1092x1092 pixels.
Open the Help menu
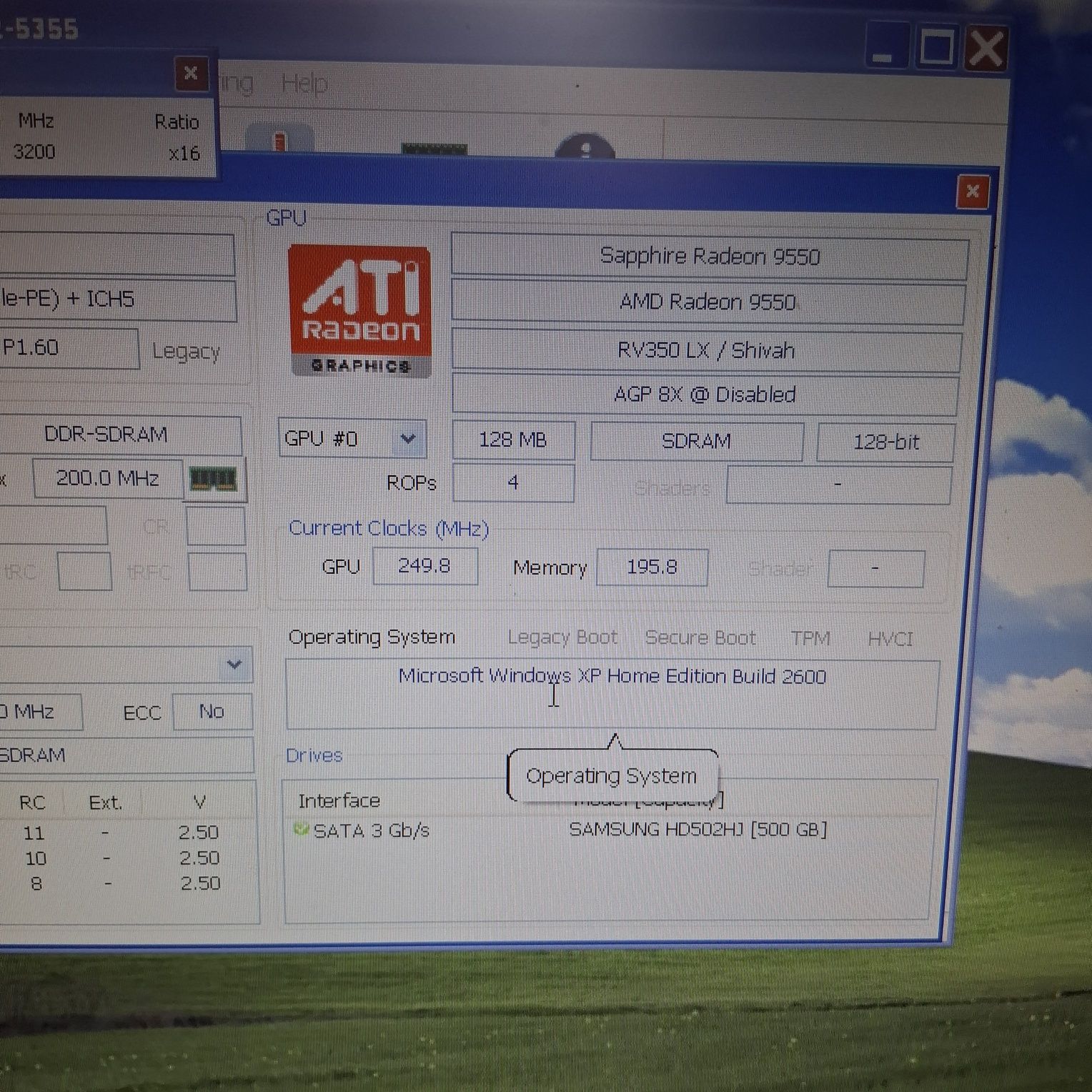coord(305,84)
